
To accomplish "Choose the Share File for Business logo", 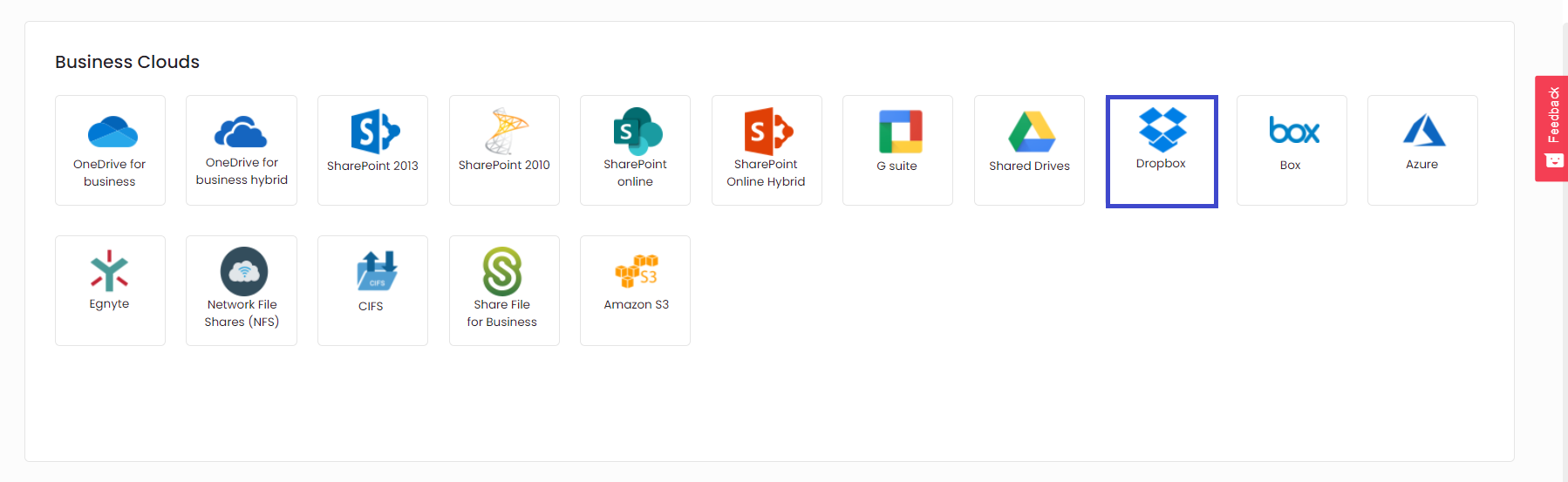I will pos(502,272).
